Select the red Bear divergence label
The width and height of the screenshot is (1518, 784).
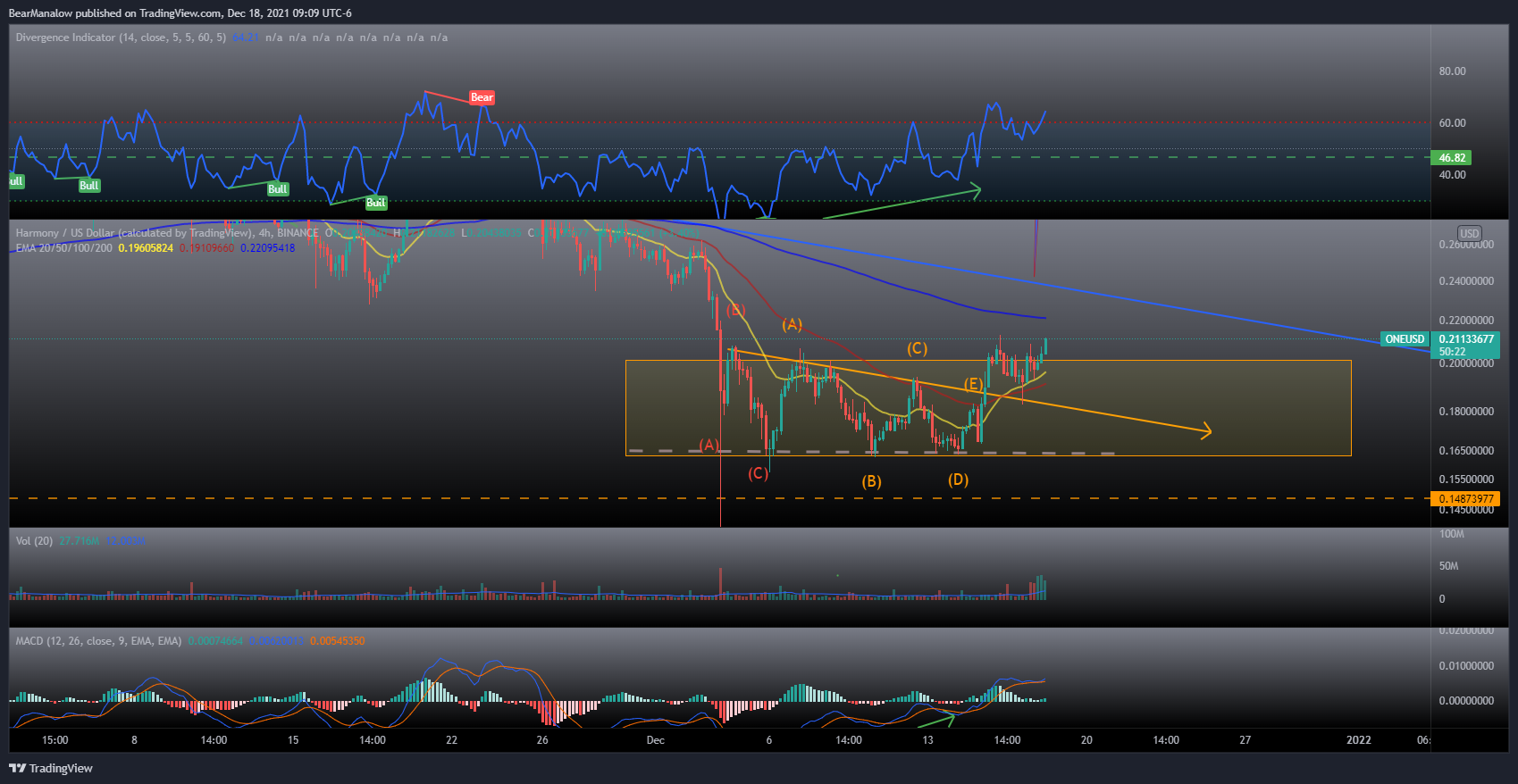(482, 97)
